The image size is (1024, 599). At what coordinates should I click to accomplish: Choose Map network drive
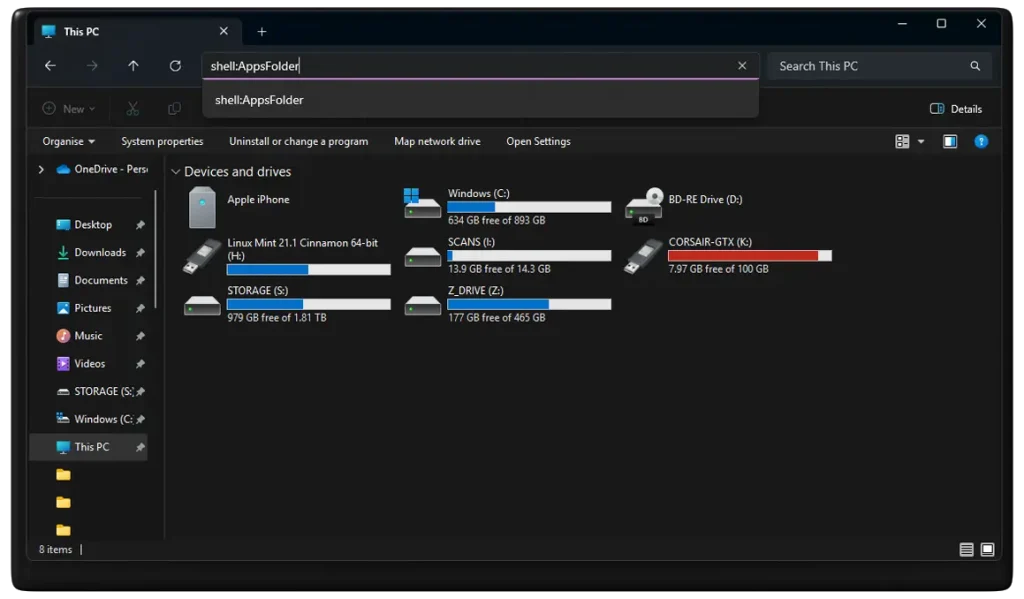click(x=437, y=141)
